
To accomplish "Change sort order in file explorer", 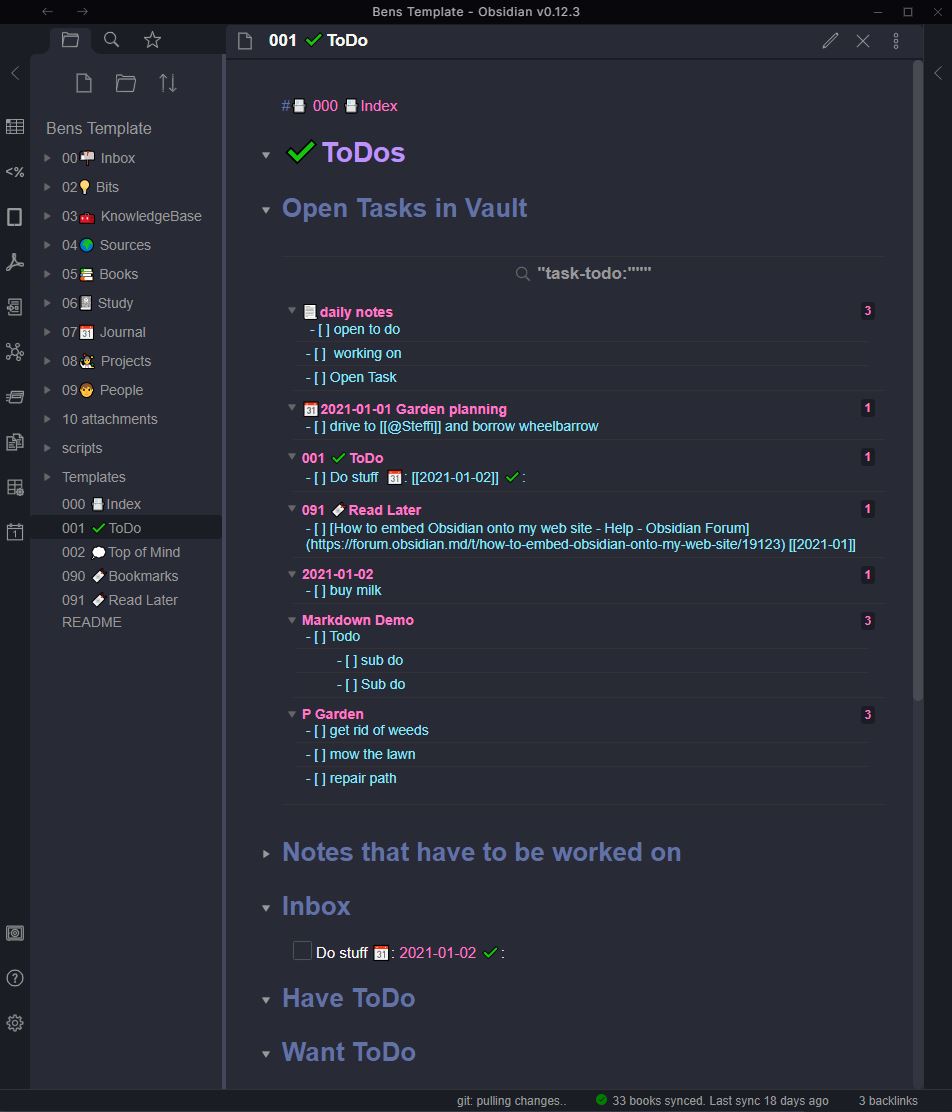I will coord(168,83).
